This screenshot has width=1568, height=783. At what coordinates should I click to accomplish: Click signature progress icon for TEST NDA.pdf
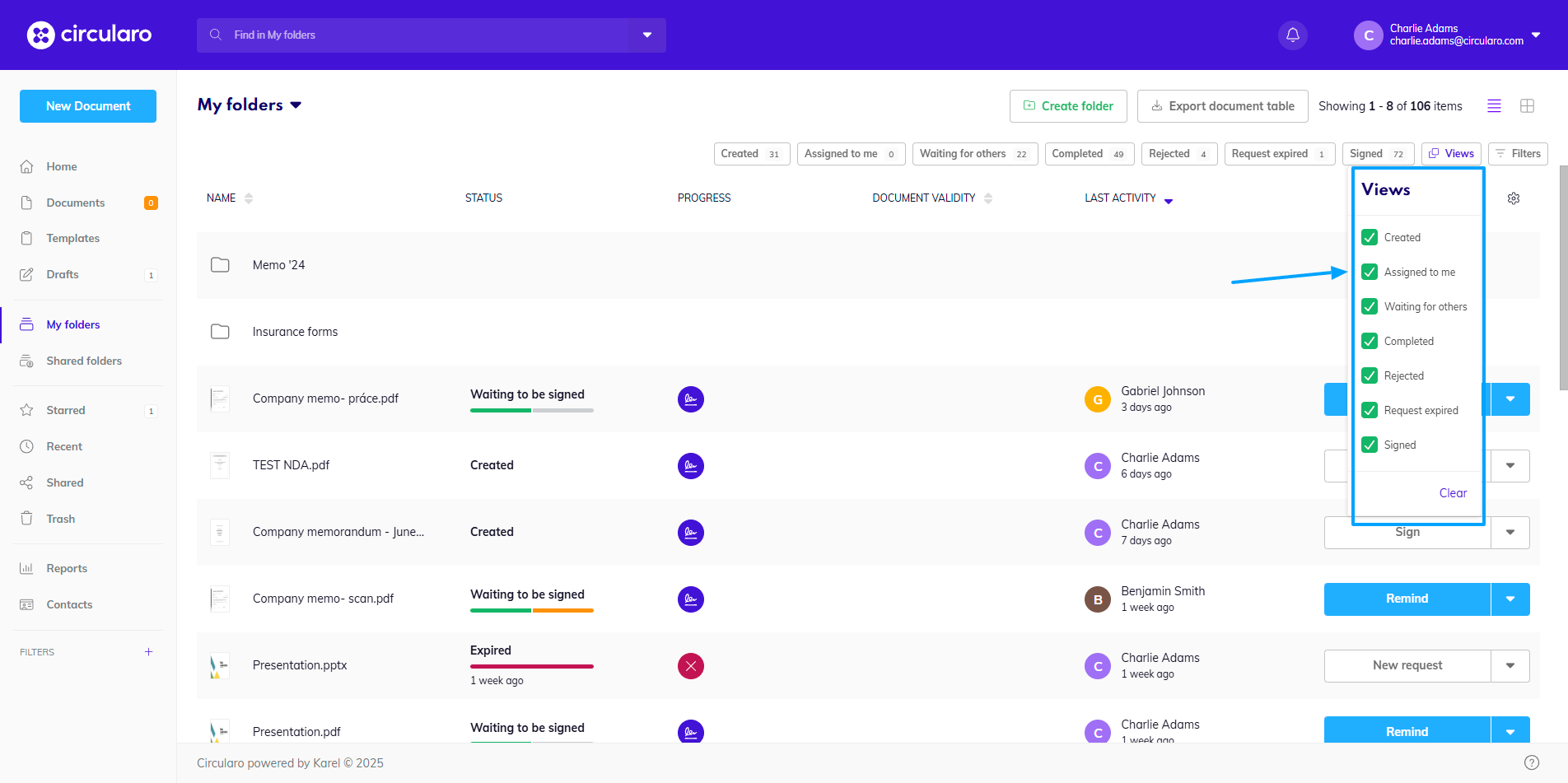point(690,466)
